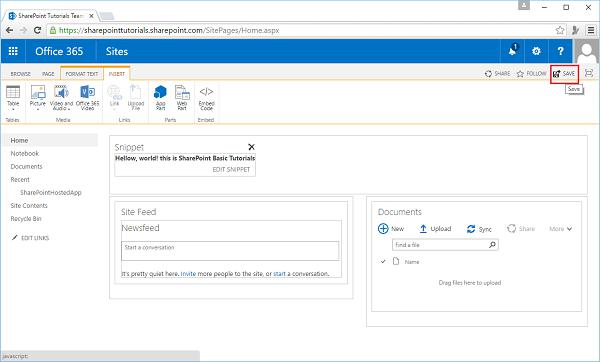Open the Site Contents link
600x362 pixels.
pyautogui.click(x=29, y=205)
